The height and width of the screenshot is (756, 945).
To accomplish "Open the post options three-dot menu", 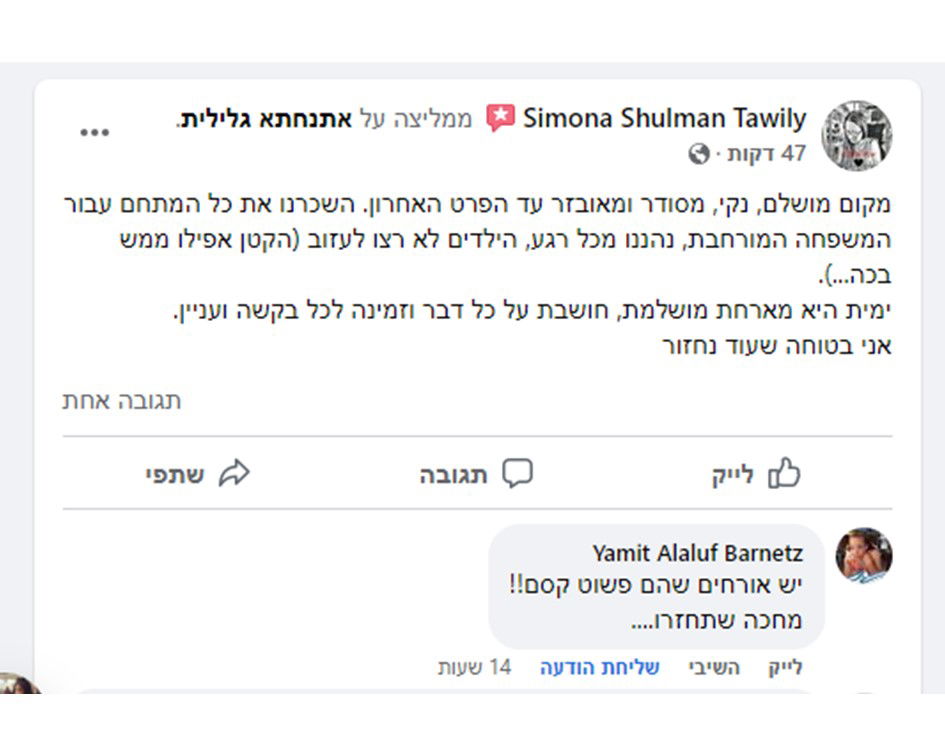I will click(95, 133).
